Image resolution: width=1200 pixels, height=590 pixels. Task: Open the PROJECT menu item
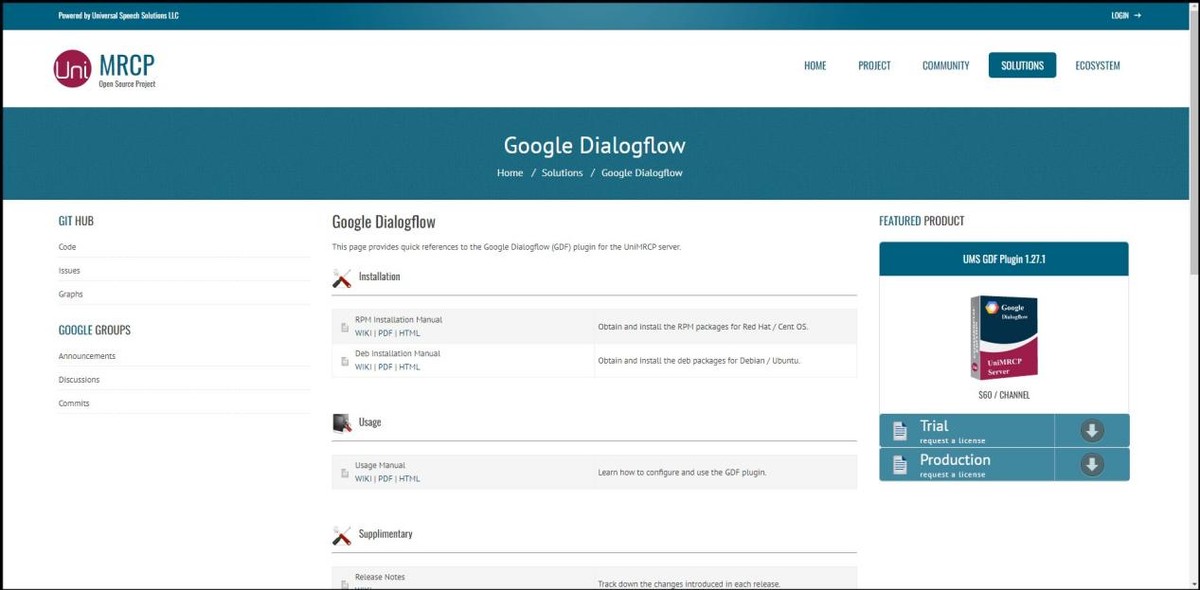pyautogui.click(x=874, y=66)
